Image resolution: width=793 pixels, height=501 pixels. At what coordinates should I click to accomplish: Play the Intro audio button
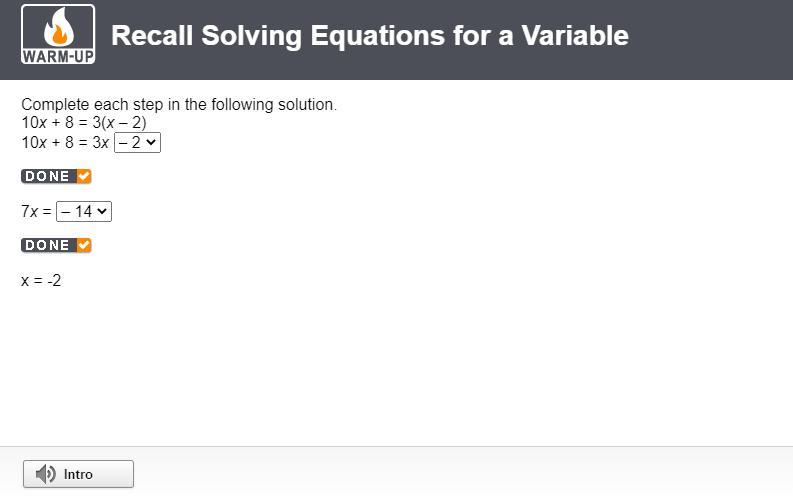click(78, 474)
